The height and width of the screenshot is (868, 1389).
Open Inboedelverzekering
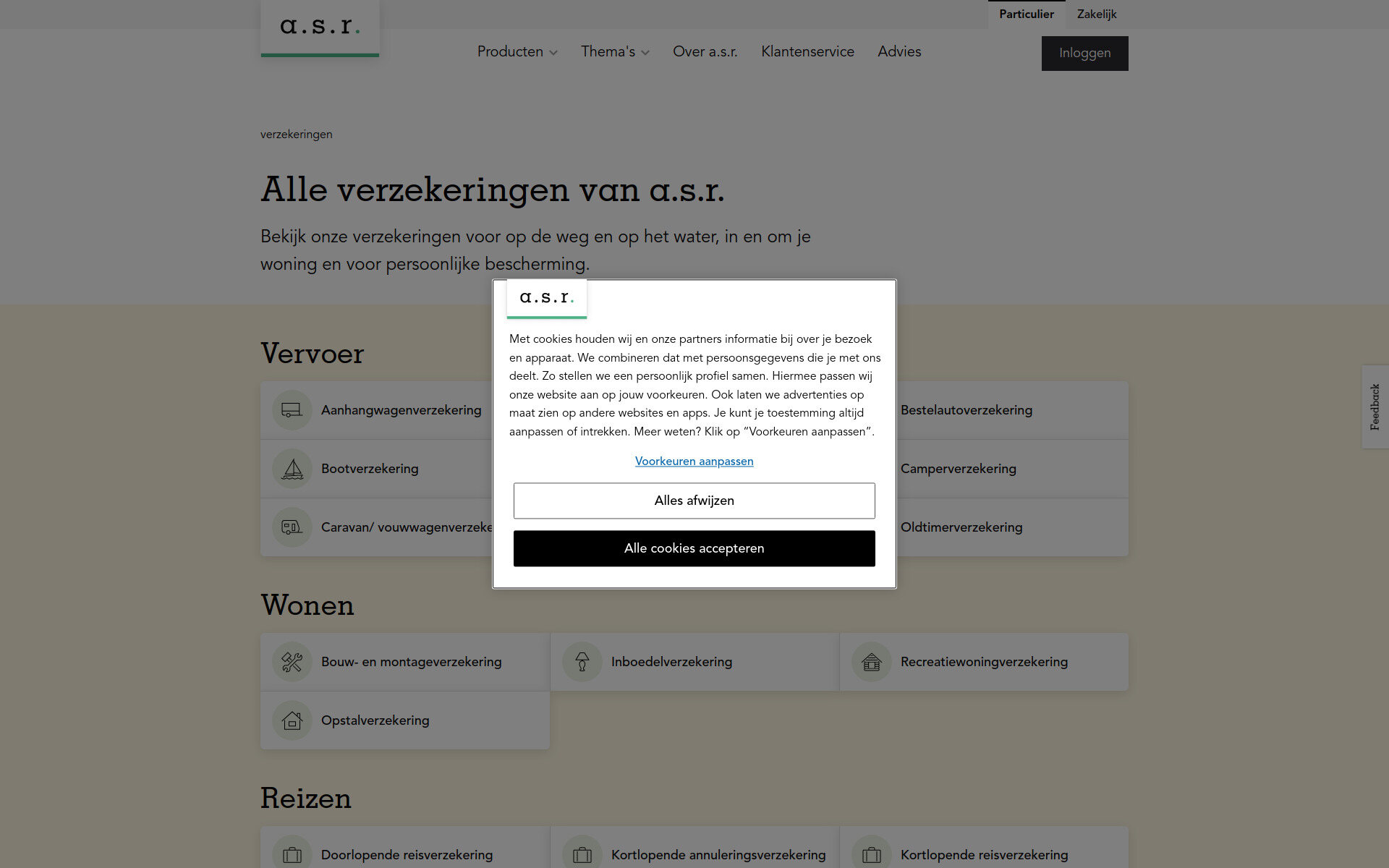click(695, 662)
